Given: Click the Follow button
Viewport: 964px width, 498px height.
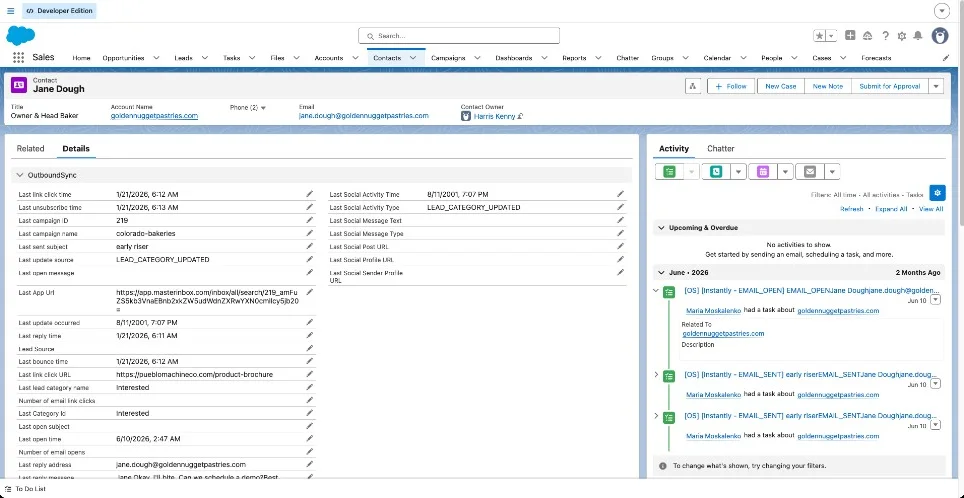Looking at the screenshot, I should click(731, 86).
